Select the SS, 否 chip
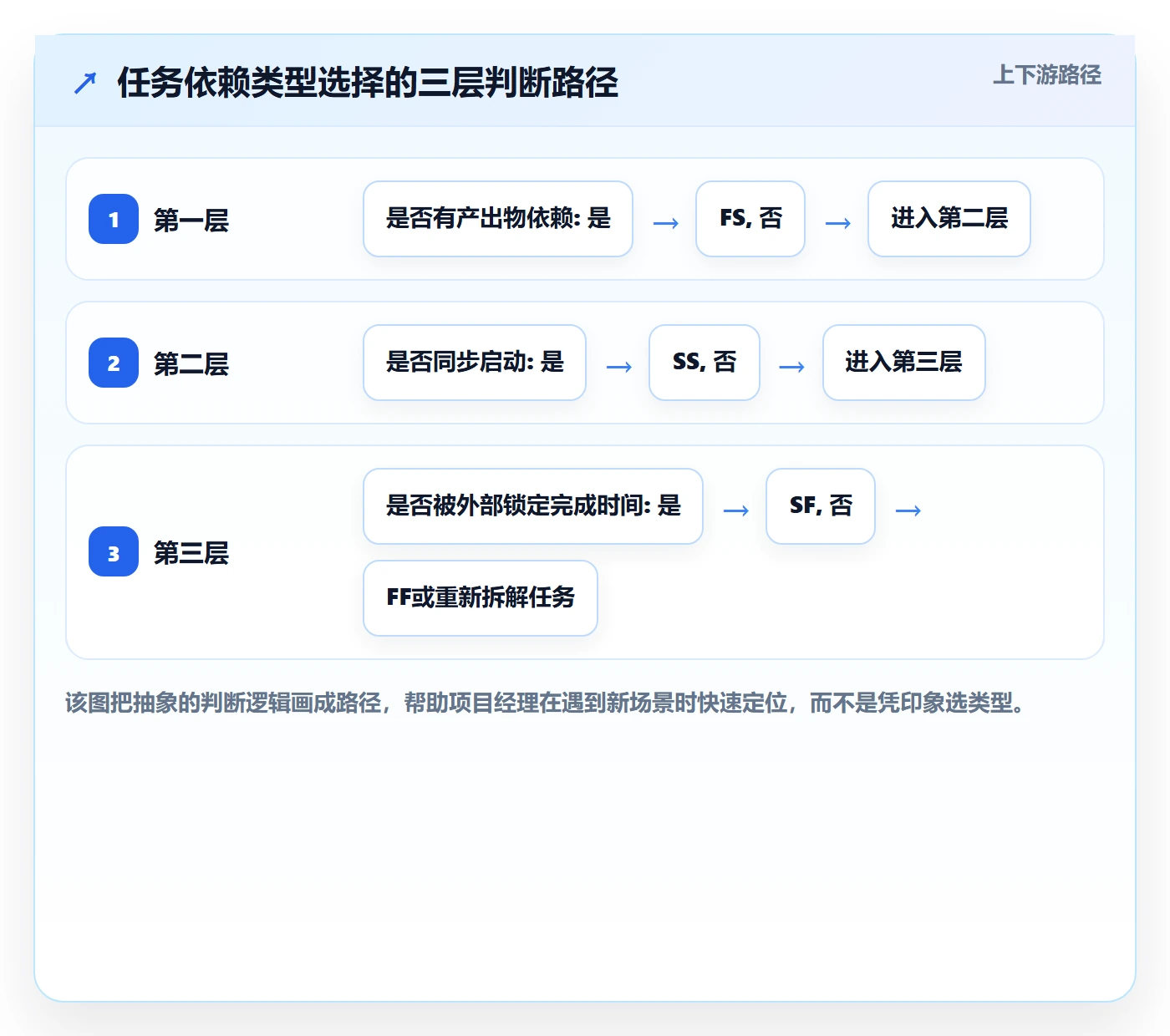1170x1036 pixels. pyautogui.click(x=705, y=363)
